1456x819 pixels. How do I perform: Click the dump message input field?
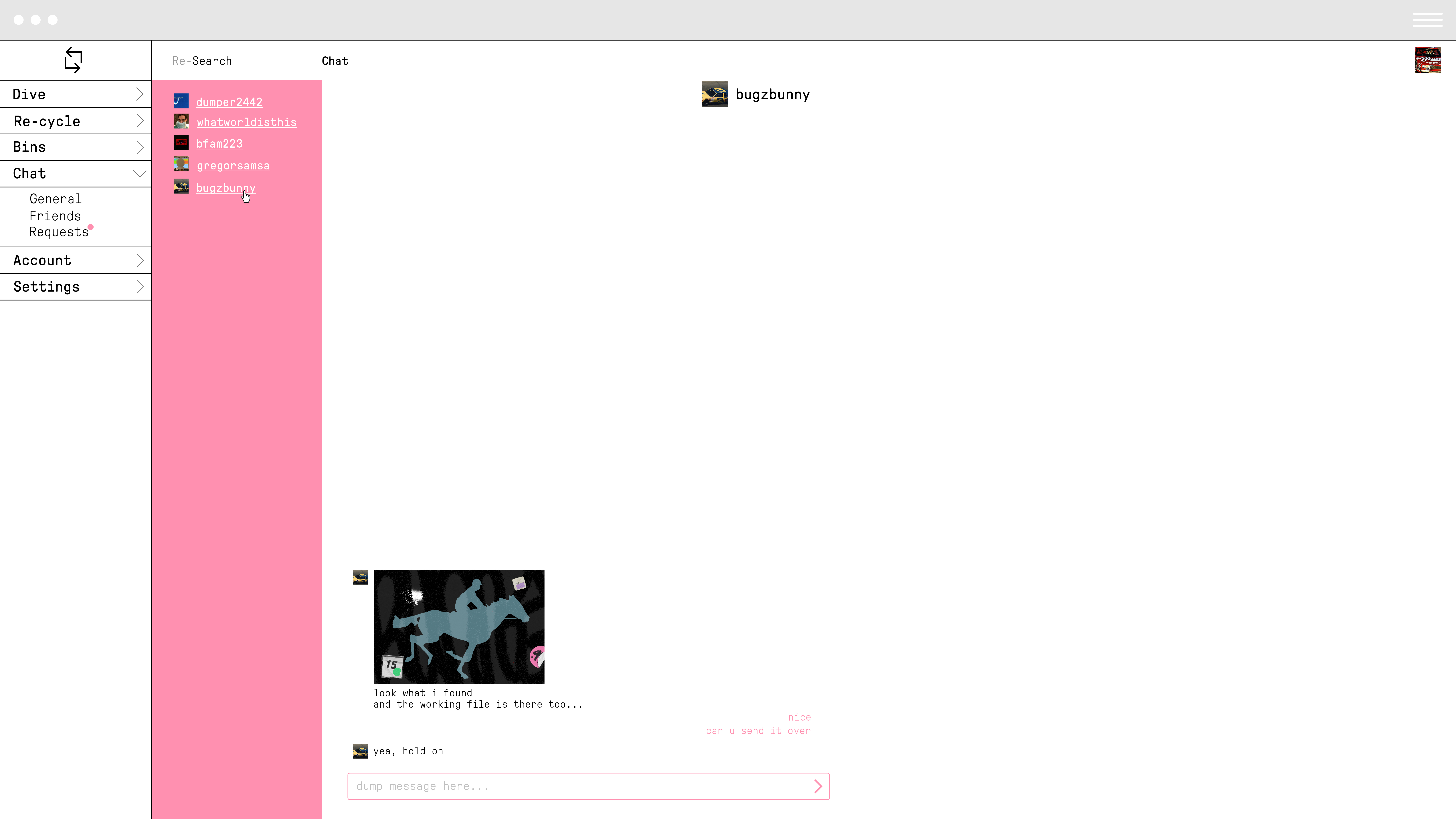click(x=577, y=786)
